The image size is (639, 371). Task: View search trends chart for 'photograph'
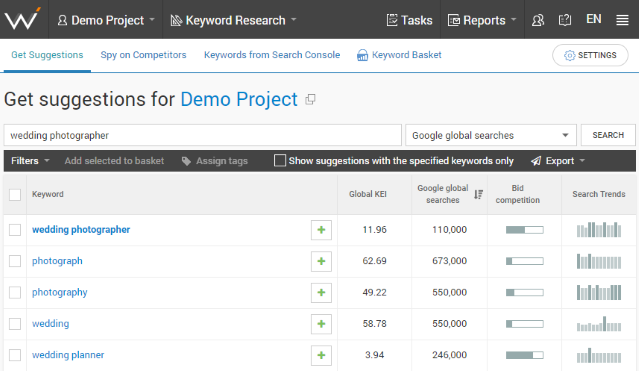tap(599, 261)
